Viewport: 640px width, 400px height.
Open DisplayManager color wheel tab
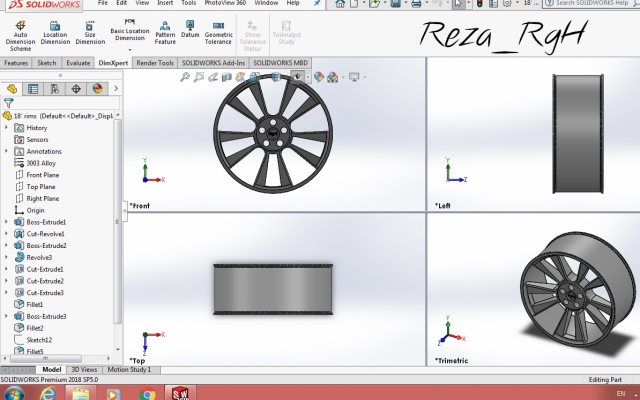click(x=97, y=89)
